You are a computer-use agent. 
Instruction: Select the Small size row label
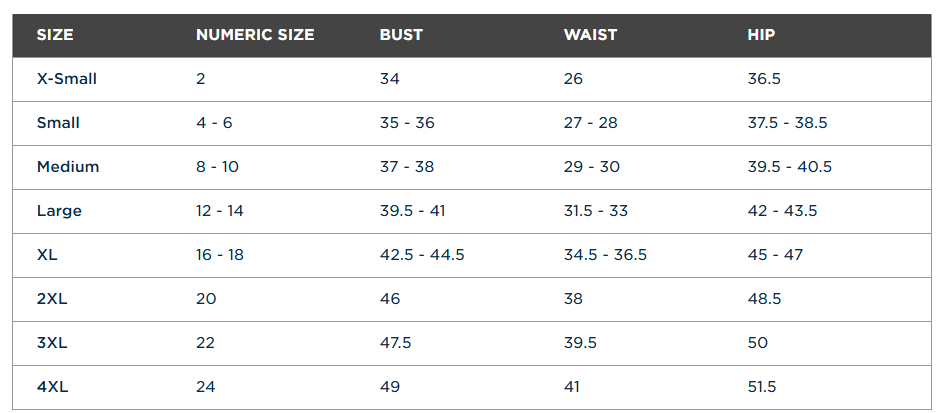(x=58, y=123)
